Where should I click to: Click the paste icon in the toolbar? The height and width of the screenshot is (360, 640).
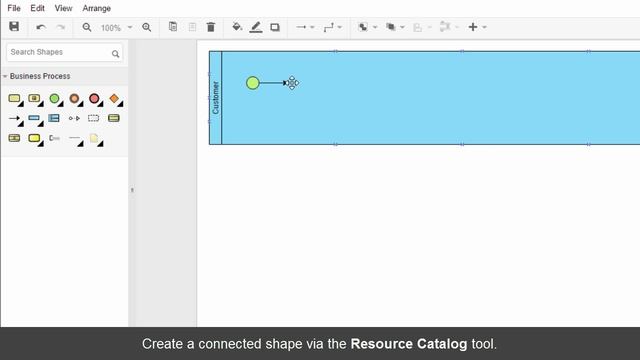(192, 27)
